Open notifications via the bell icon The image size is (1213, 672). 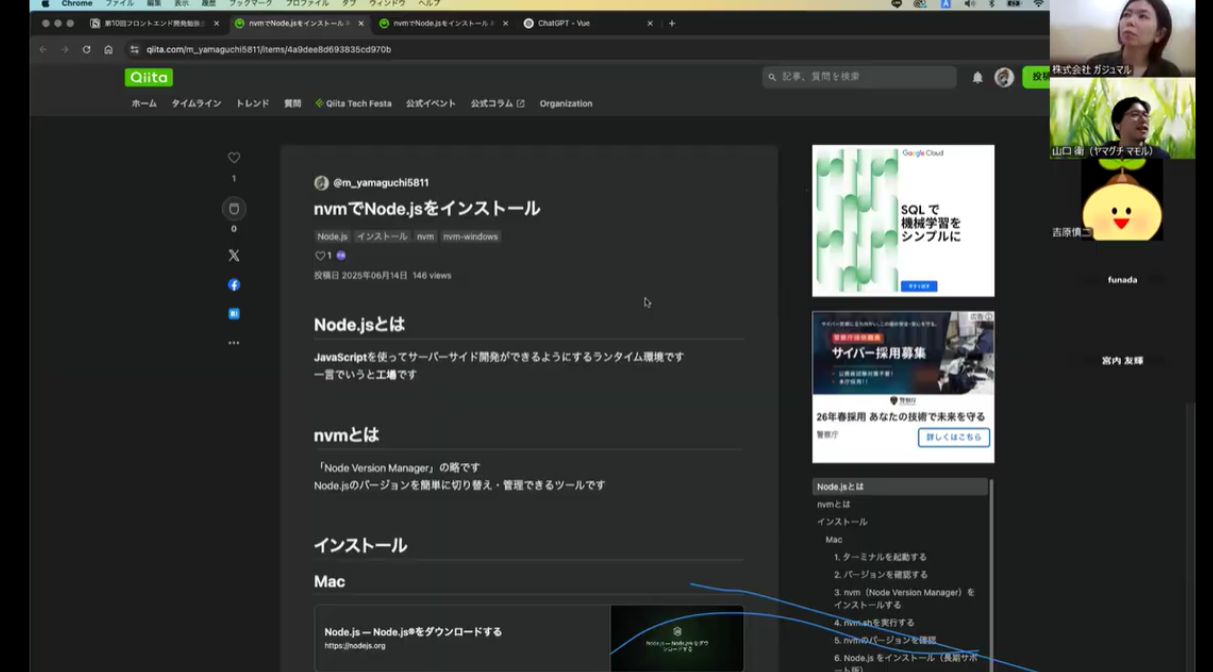click(x=977, y=77)
